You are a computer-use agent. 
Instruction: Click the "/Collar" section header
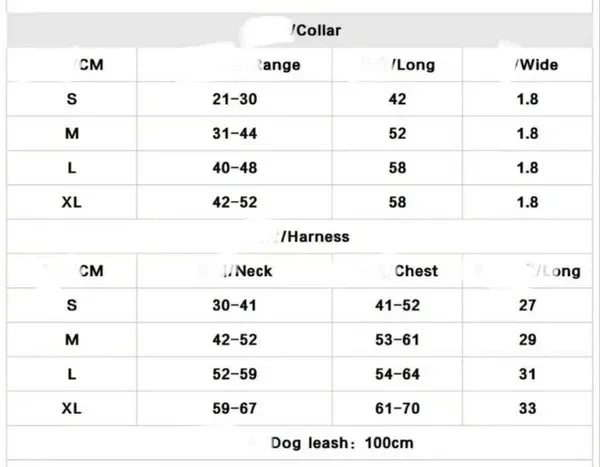click(315, 31)
